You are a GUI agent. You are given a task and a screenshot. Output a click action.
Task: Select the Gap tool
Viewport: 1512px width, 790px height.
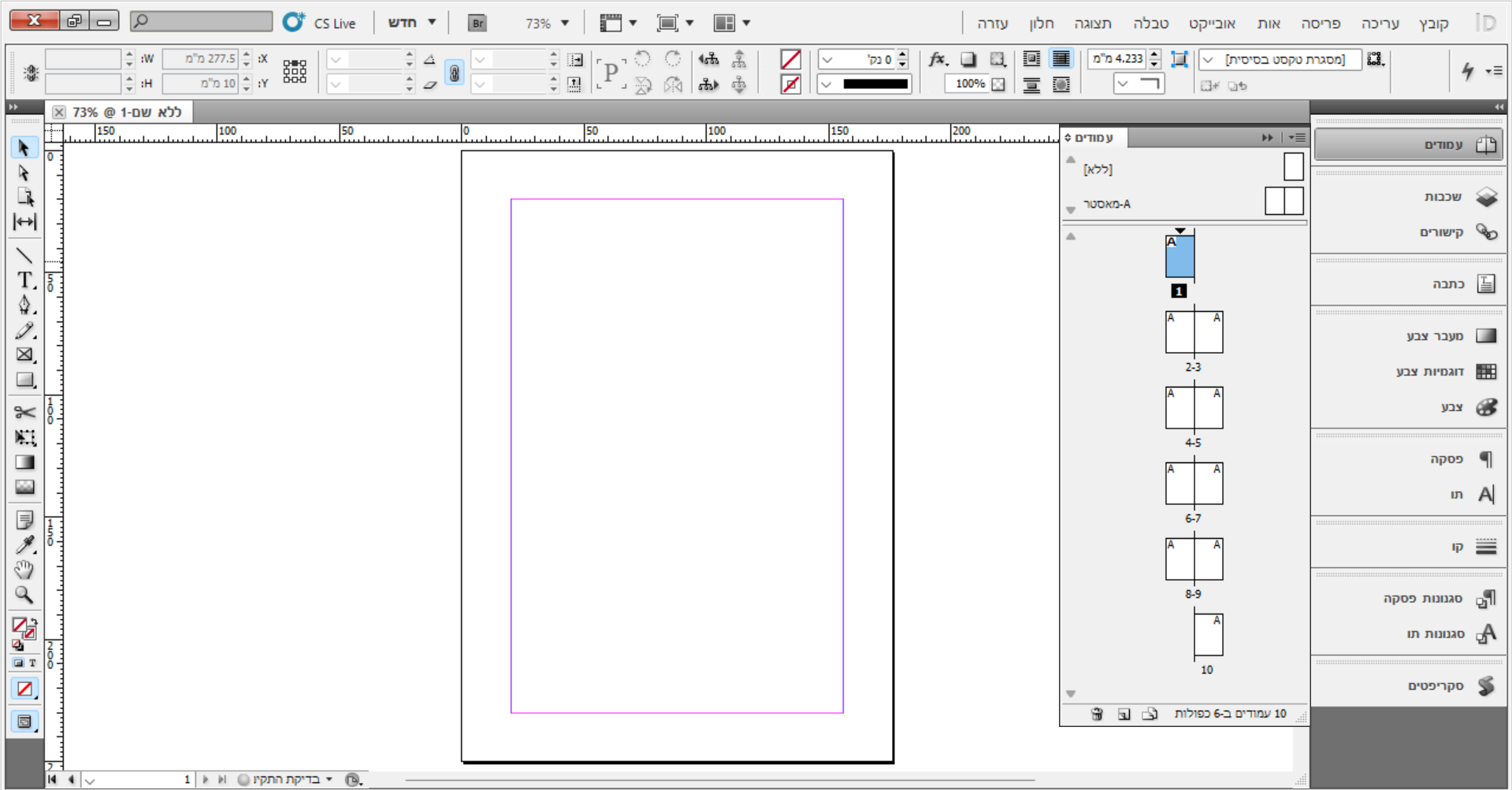24,222
